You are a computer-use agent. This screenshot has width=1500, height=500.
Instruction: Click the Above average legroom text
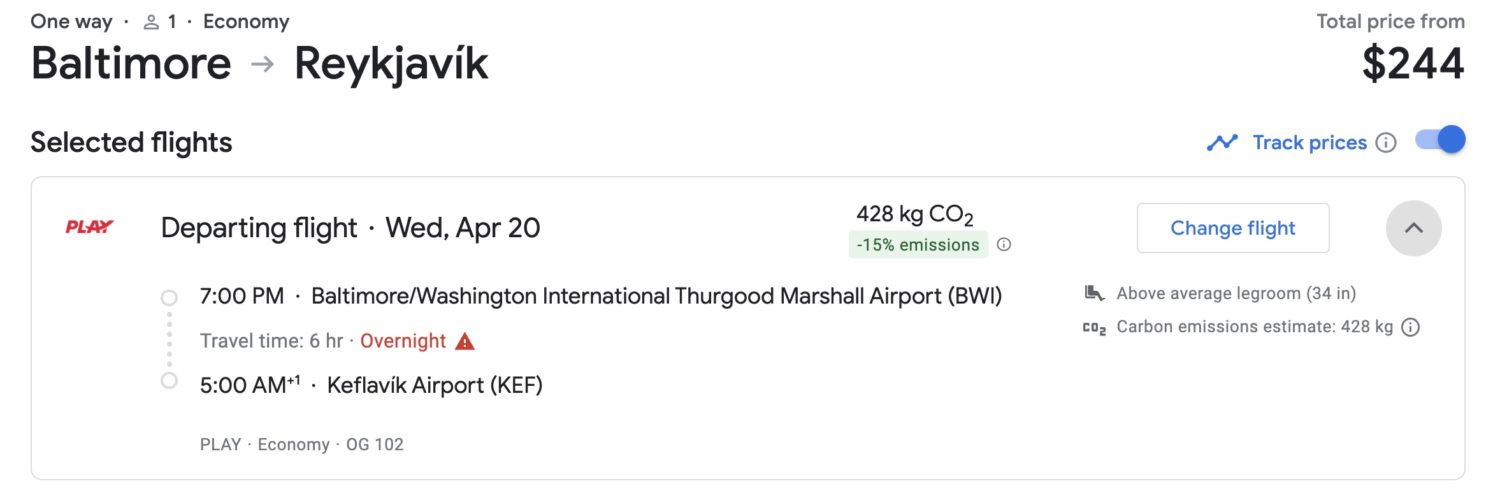[1236, 293]
